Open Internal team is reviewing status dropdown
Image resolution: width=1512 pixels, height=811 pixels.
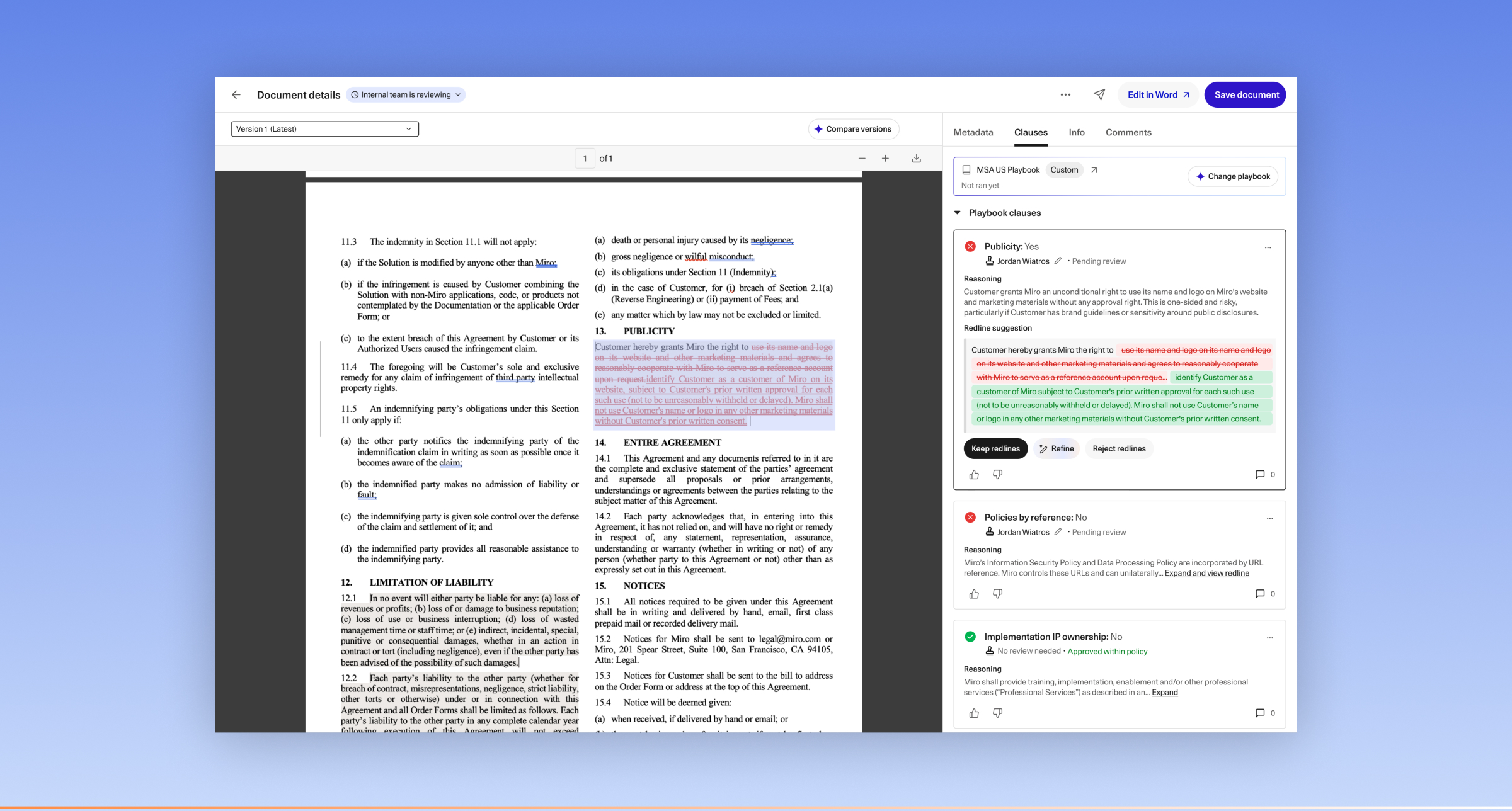(x=406, y=95)
